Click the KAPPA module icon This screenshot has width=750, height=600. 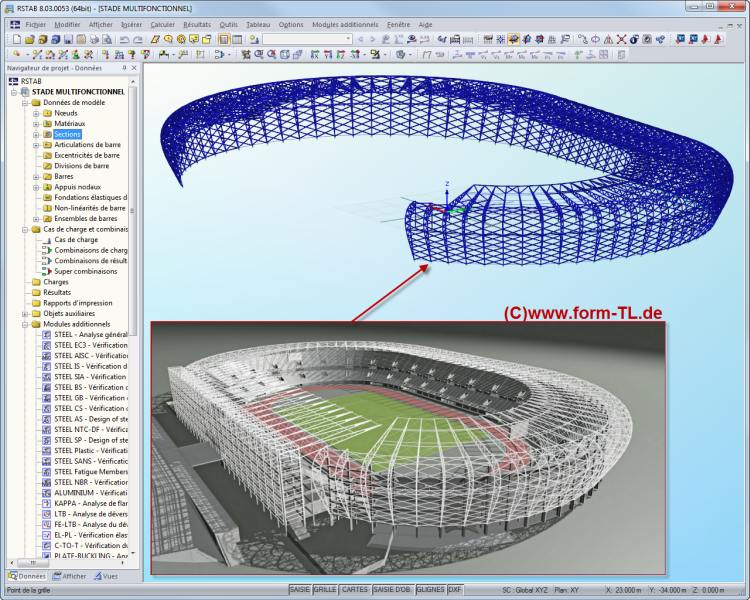click(46, 503)
